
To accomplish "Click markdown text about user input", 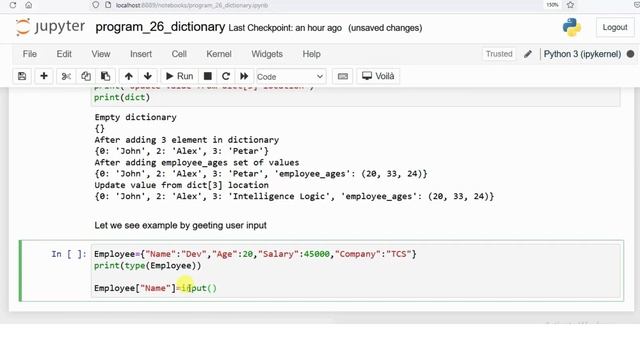I will coord(180,225).
